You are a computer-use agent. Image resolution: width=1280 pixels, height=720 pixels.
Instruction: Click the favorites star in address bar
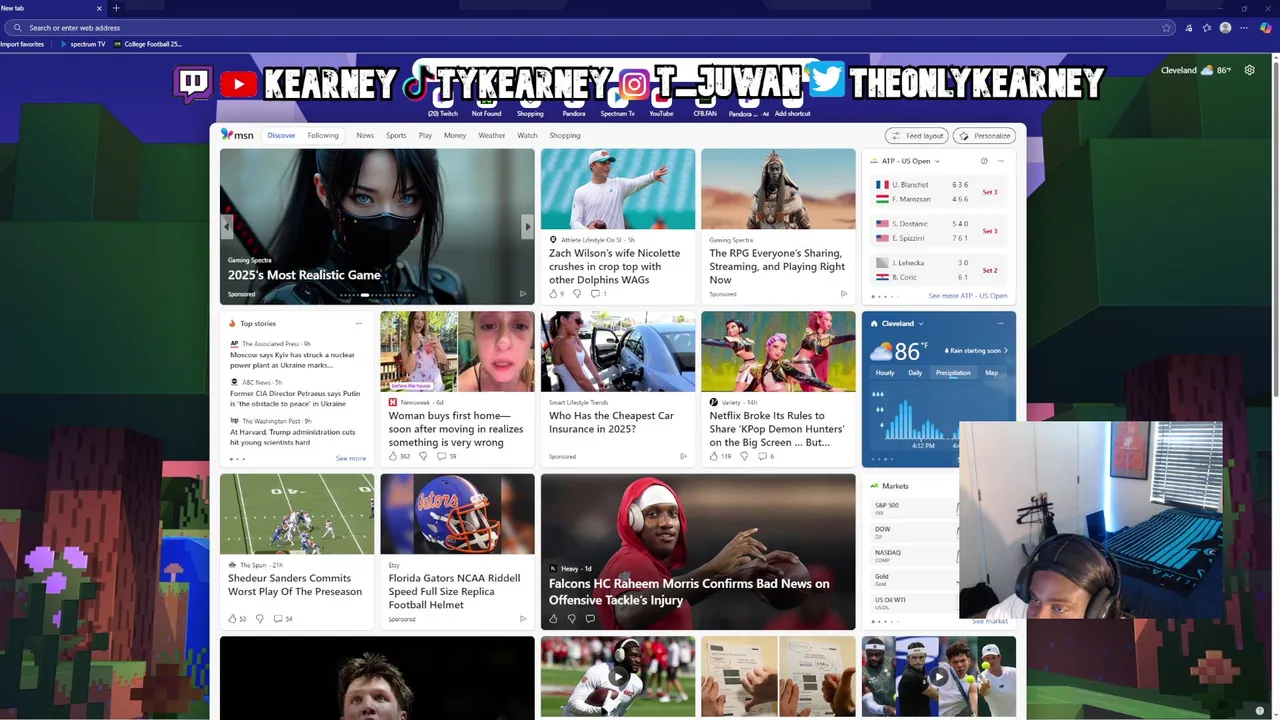pos(1166,28)
